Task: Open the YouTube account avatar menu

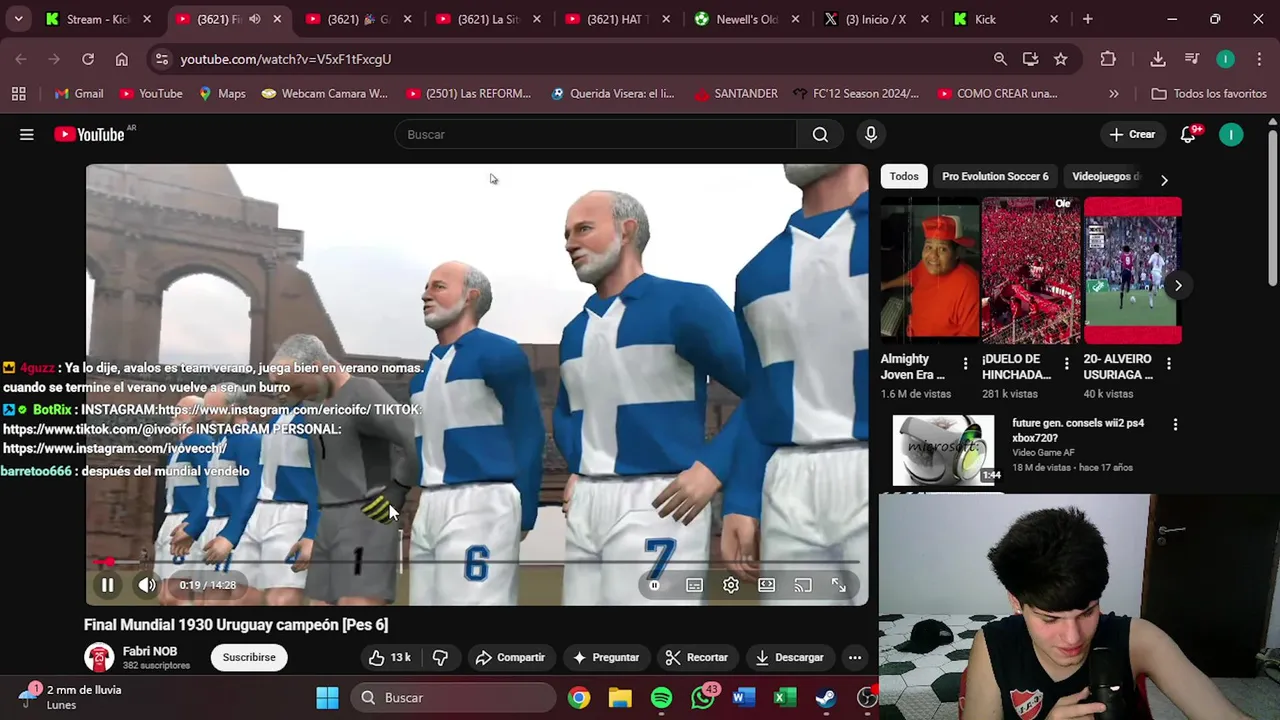Action: point(1231,134)
